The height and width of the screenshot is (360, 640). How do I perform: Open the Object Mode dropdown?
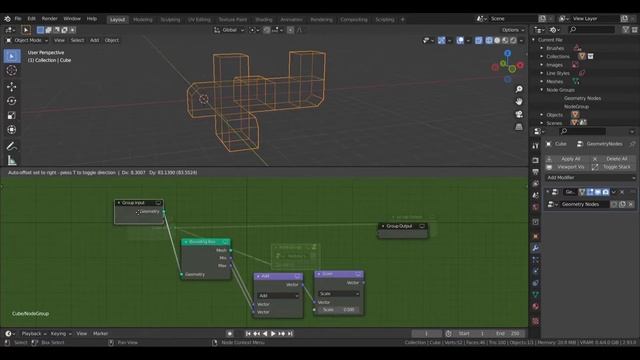pyautogui.click(x=27, y=40)
